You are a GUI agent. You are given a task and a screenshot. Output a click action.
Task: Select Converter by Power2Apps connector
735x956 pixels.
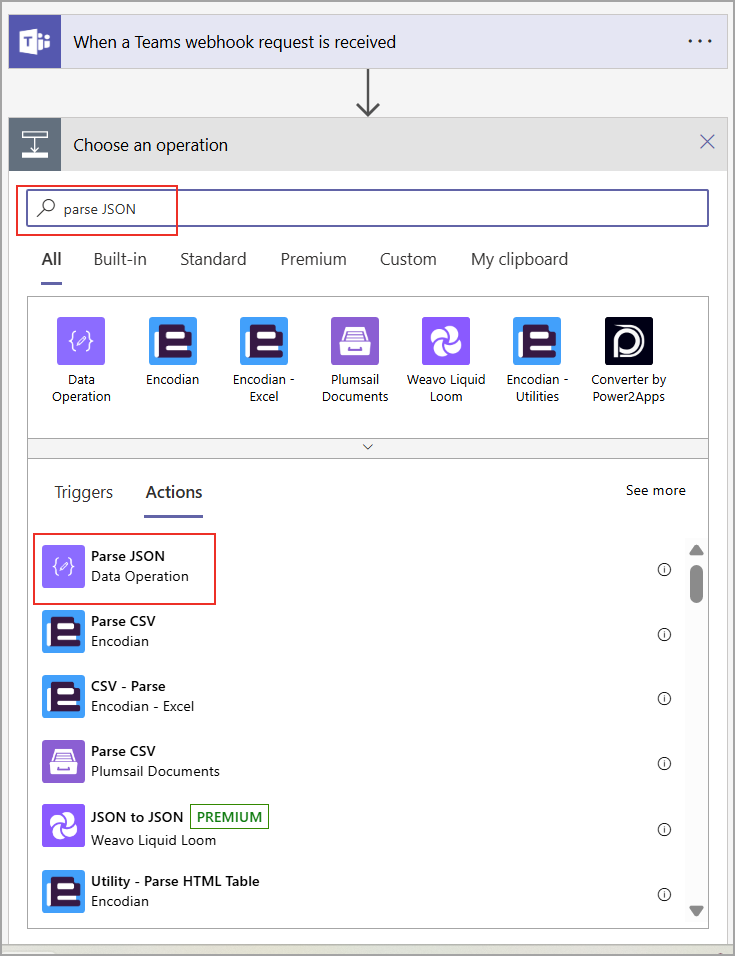point(628,341)
